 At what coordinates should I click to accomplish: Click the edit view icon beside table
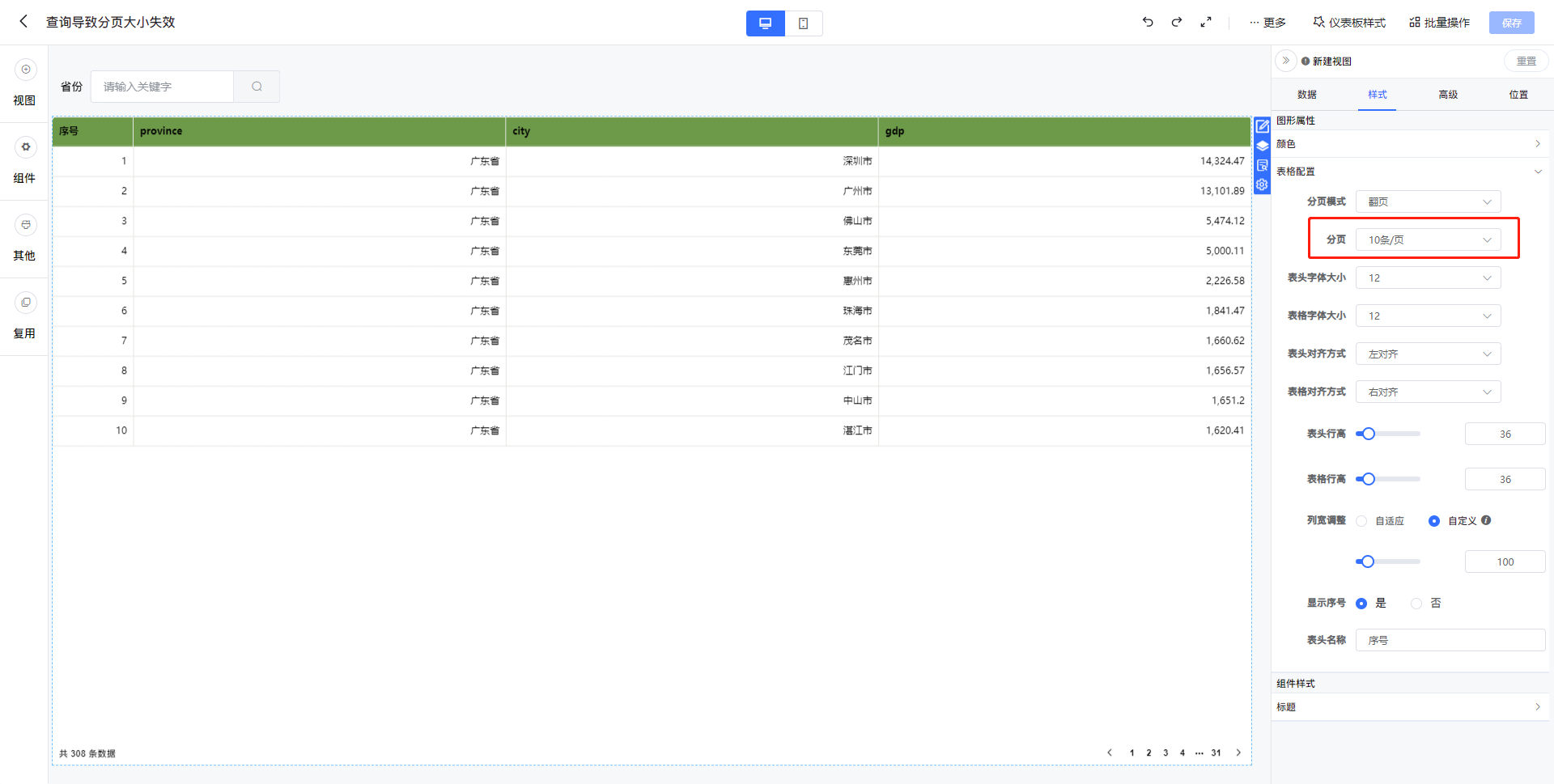coord(1262,126)
